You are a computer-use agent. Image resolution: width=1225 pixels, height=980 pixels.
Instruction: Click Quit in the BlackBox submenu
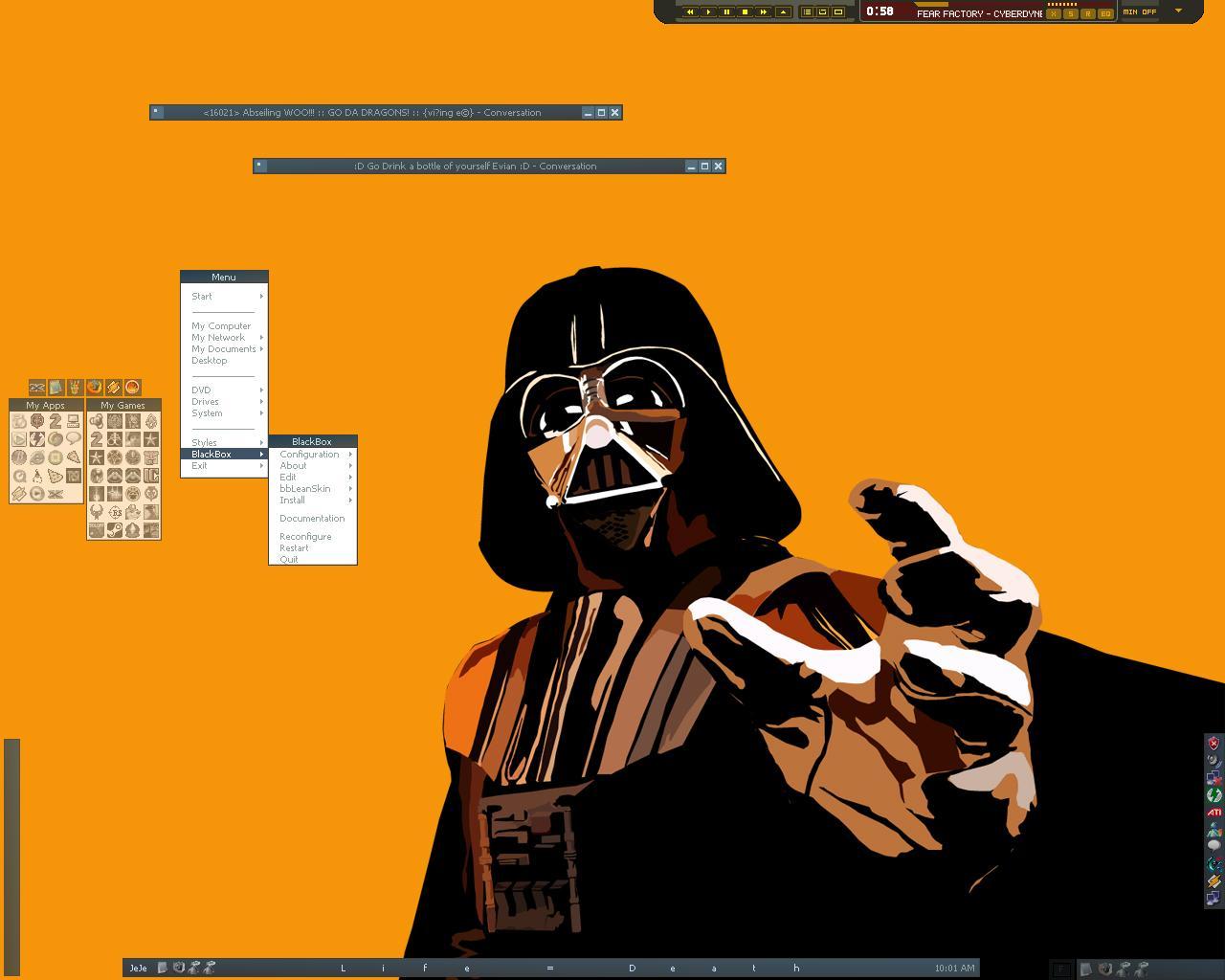pyautogui.click(x=313, y=559)
